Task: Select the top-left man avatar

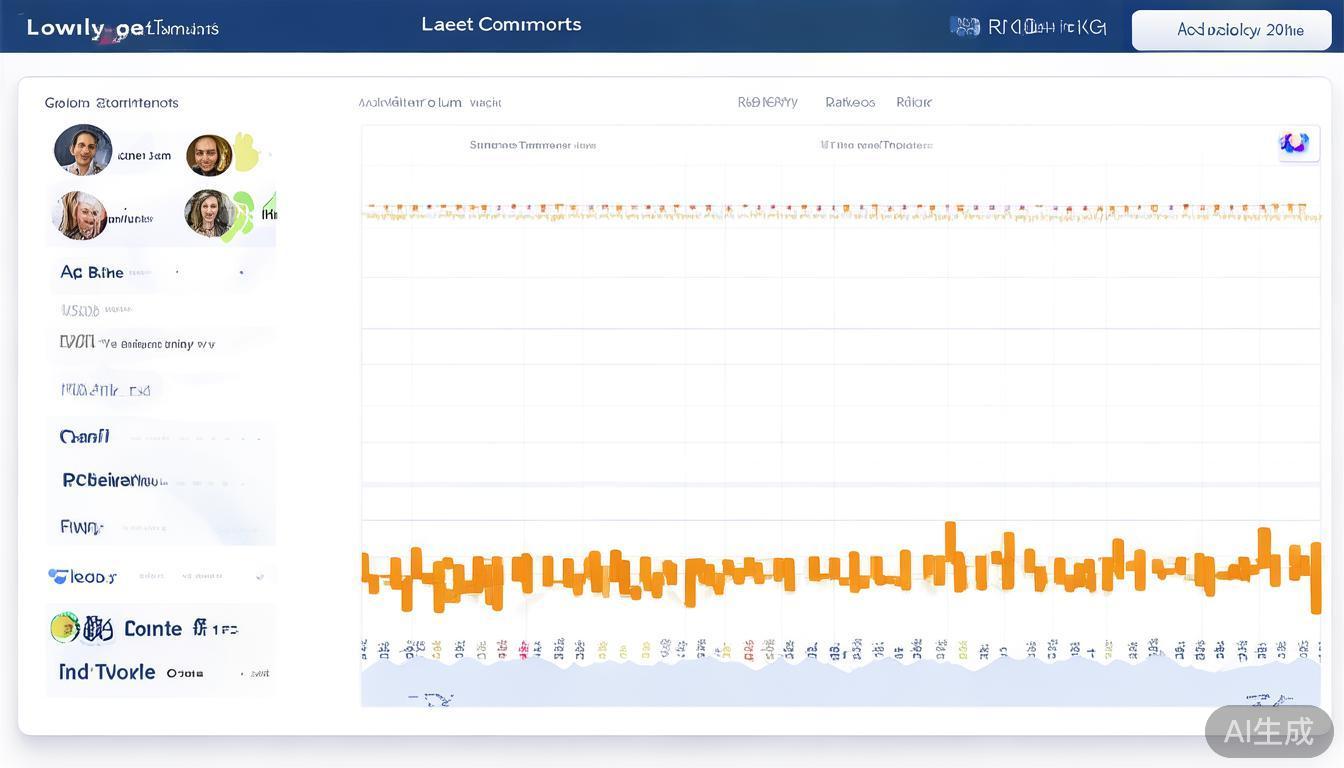Action: [83, 150]
